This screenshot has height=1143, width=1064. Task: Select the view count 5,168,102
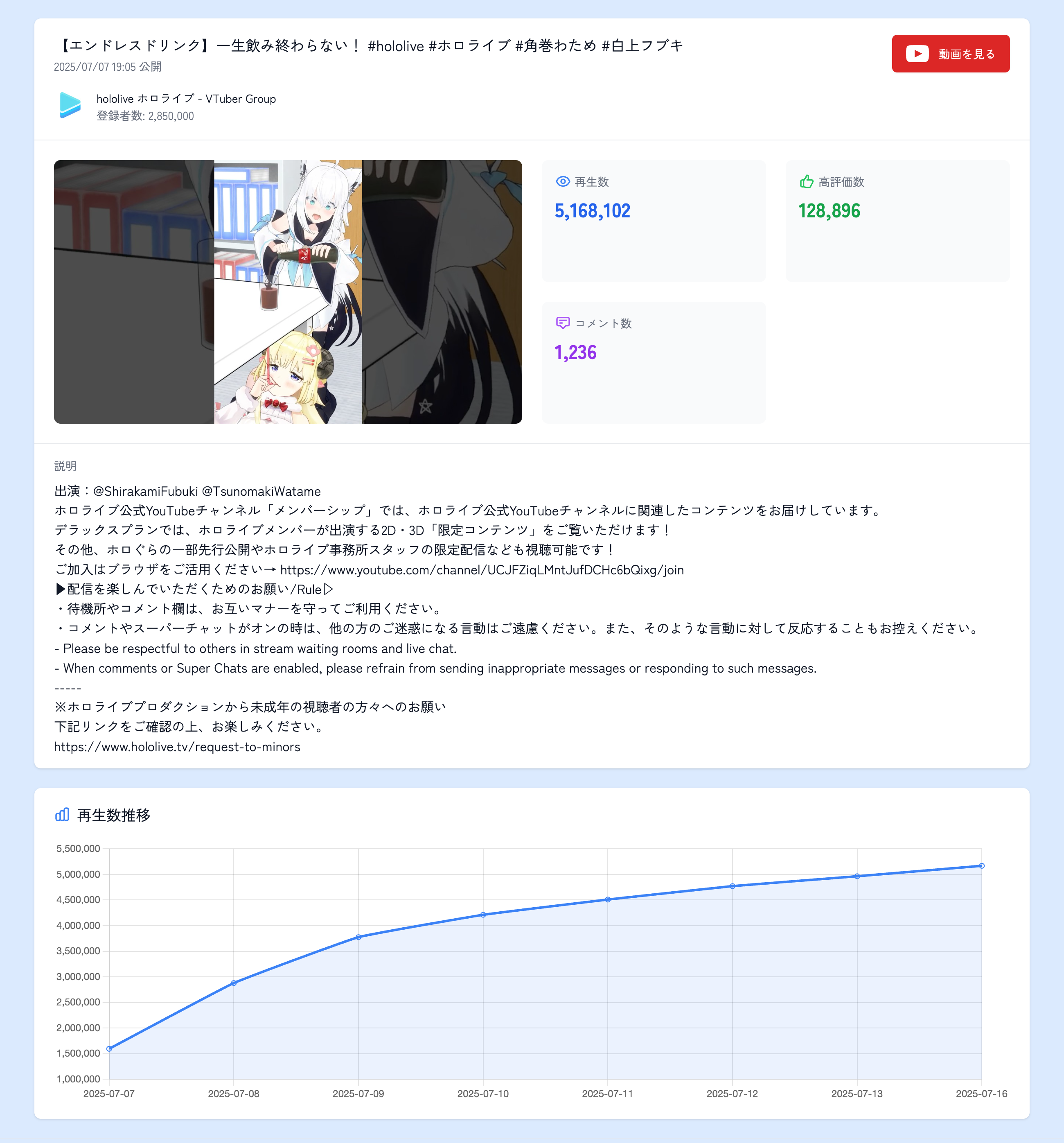592,211
